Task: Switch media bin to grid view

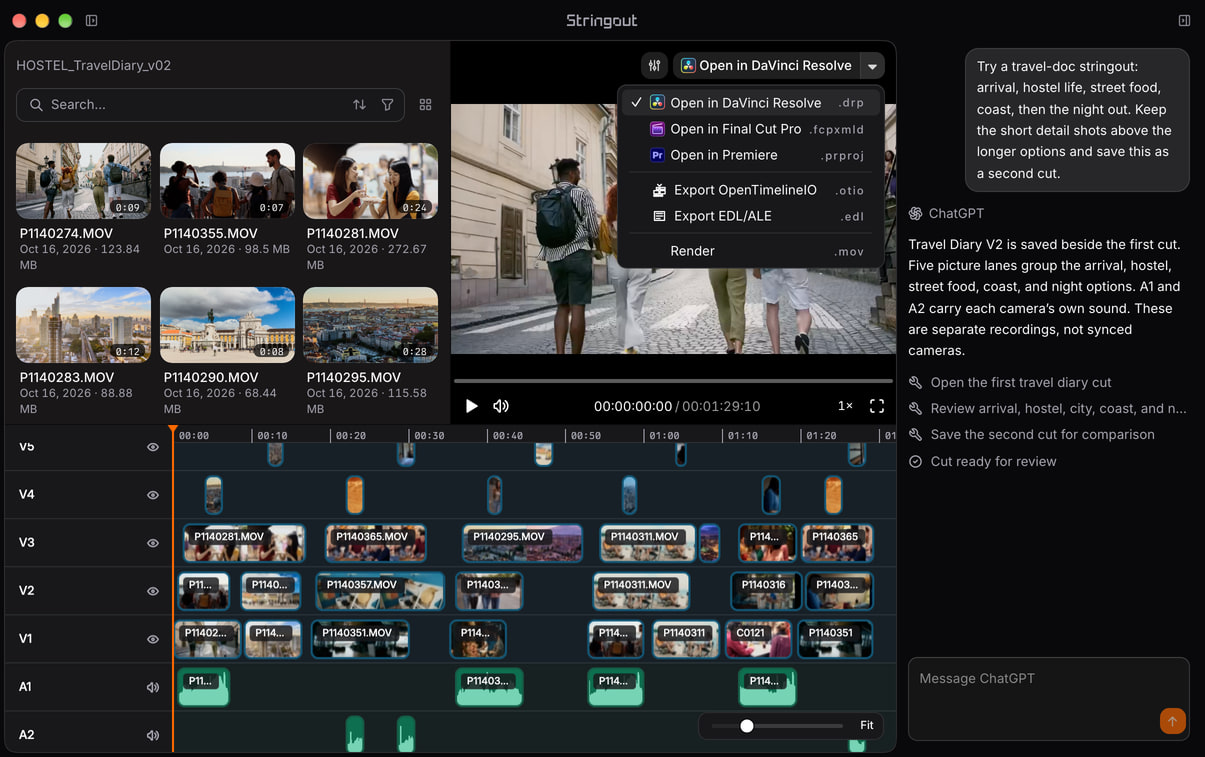Action: click(425, 104)
